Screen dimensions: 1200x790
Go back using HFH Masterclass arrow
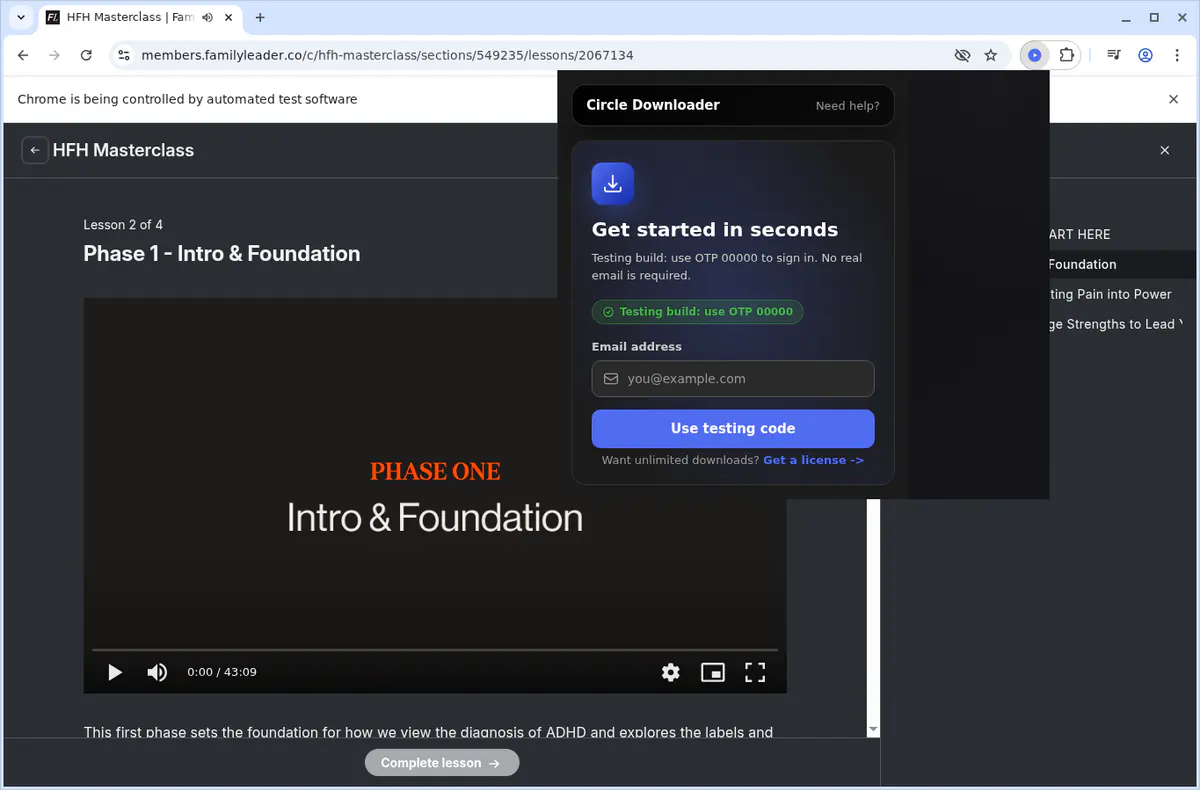pyautogui.click(x=35, y=150)
